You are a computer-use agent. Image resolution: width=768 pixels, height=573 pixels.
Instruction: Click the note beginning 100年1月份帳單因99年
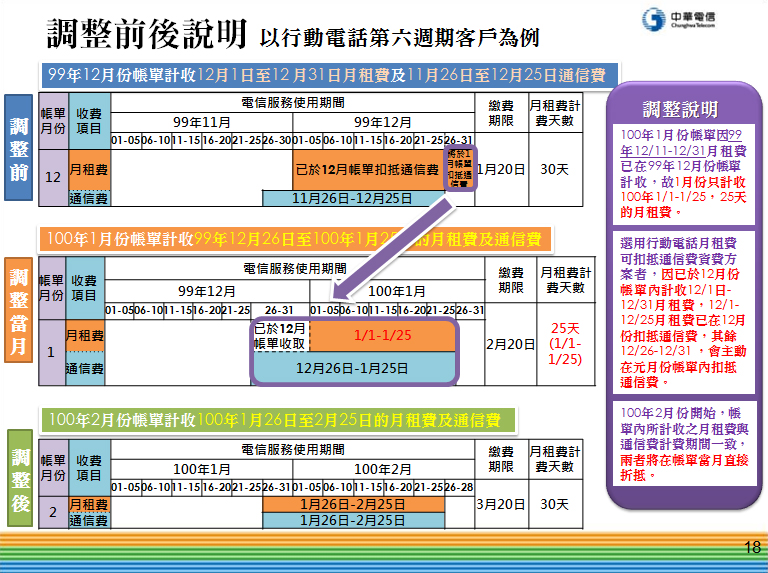(x=684, y=174)
